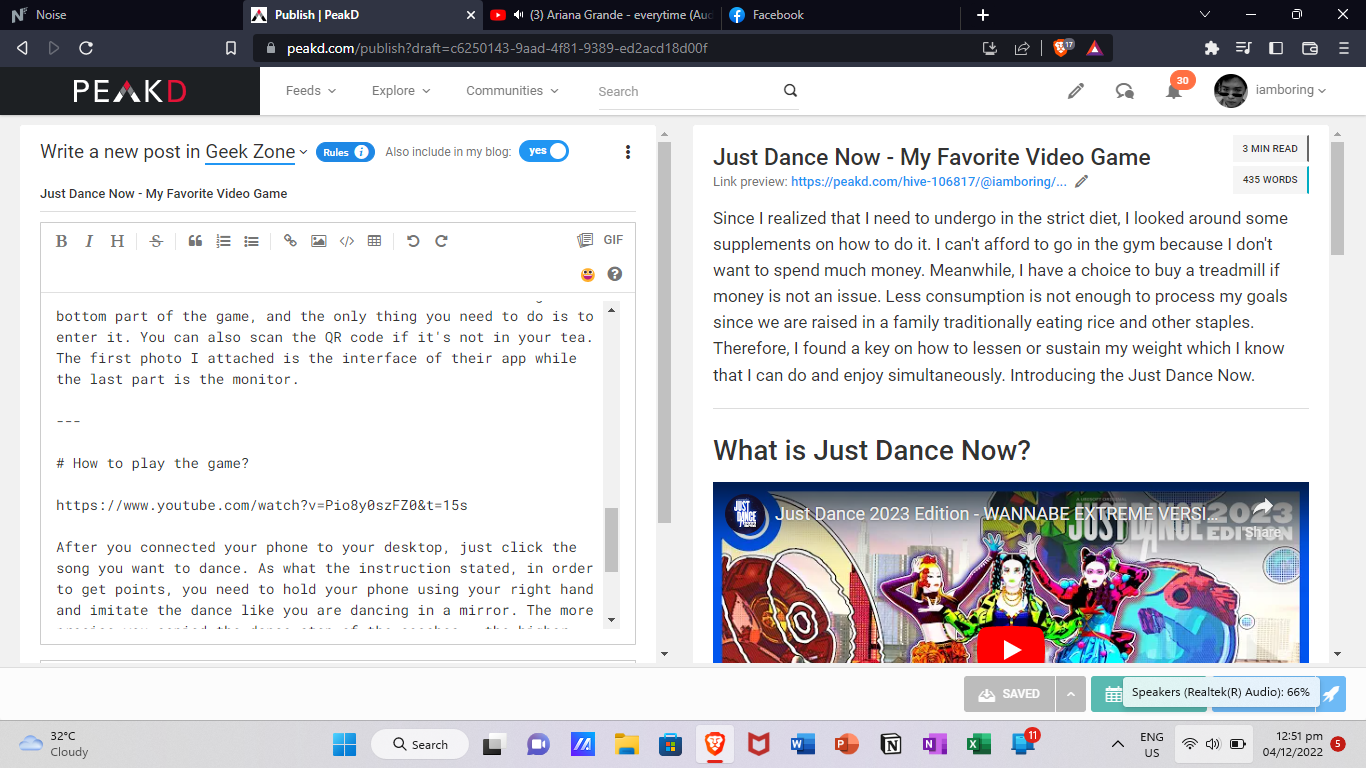Open the snippets icon beside GIF
The width and height of the screenshot is (1366, 768).
(x=585, y=240)
